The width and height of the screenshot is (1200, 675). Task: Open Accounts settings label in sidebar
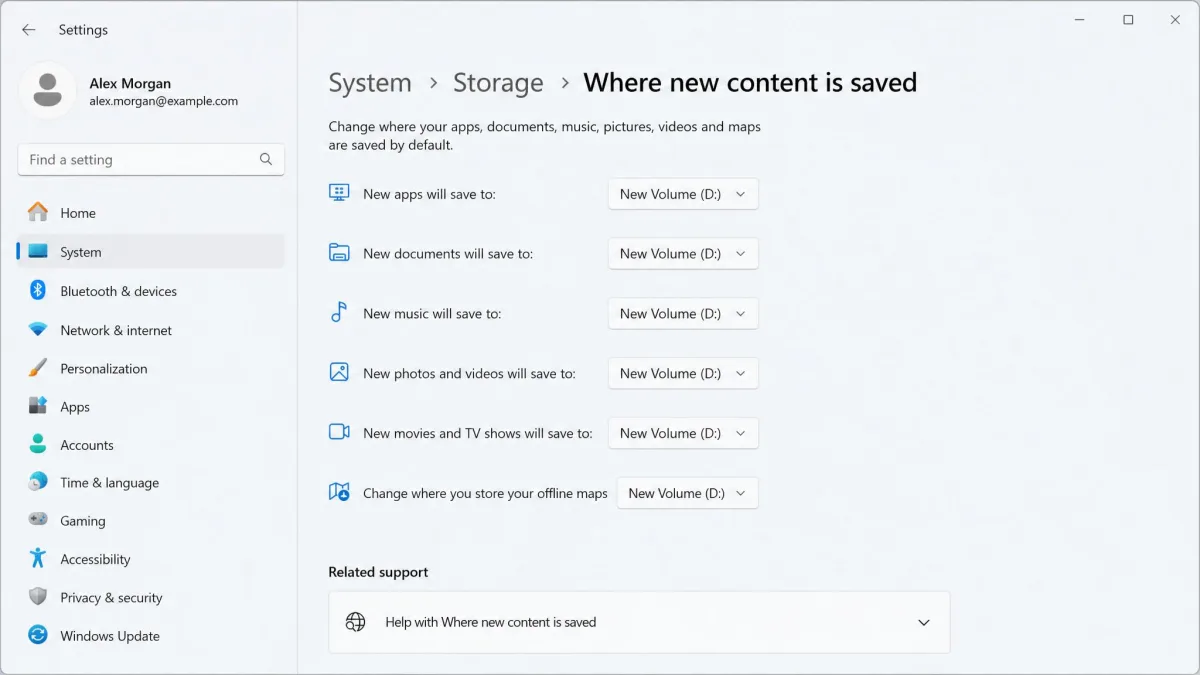pos(87,445)
